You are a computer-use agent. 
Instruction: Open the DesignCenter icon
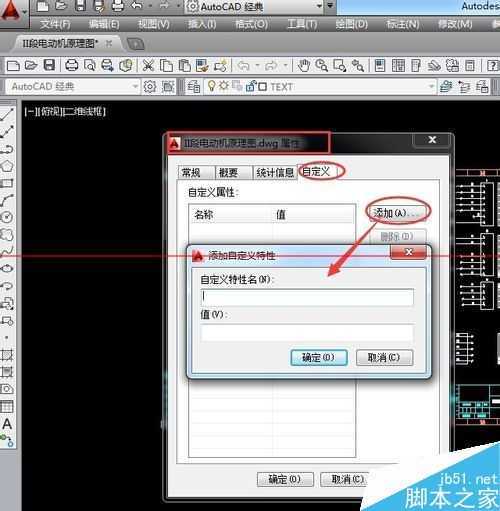pyautogui.click(x=398, y=65)
